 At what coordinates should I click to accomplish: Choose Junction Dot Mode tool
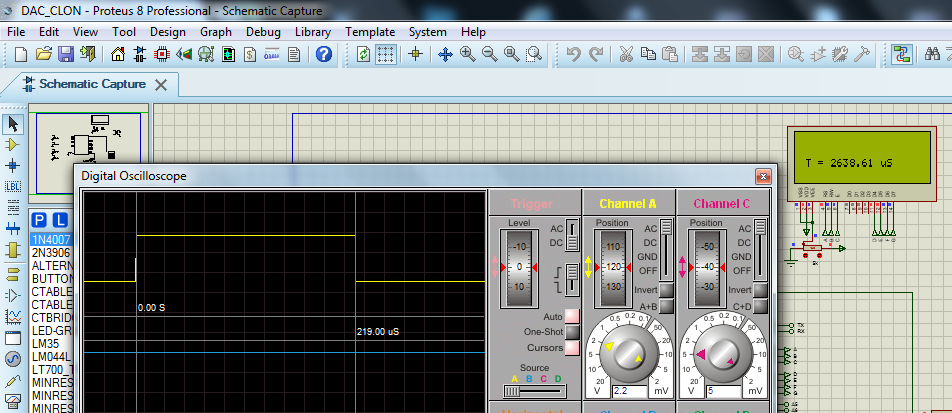coord(13,166)
